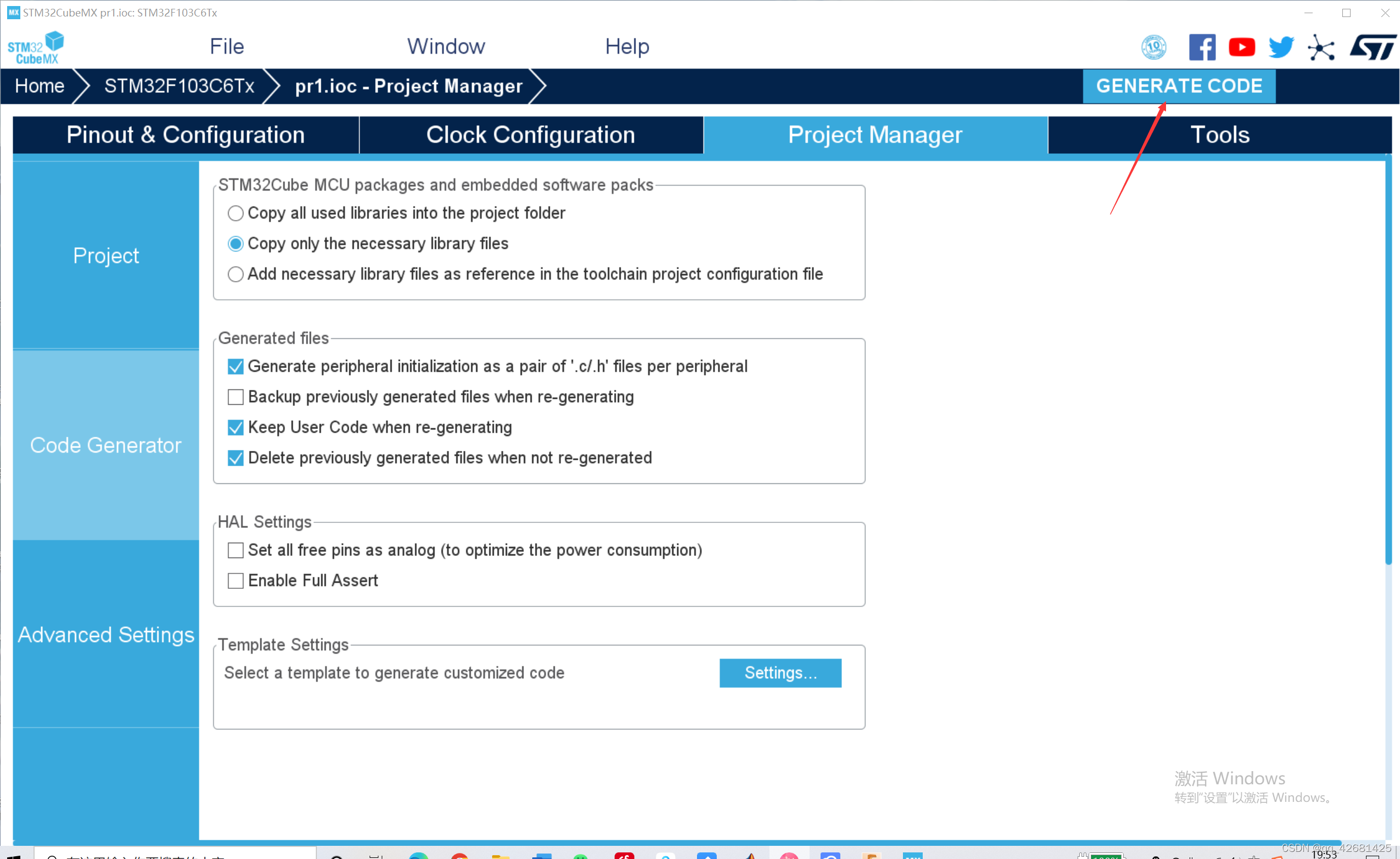1400x859 pixels.
Task: Select the Project Manager tab
Action: point(875,135)
